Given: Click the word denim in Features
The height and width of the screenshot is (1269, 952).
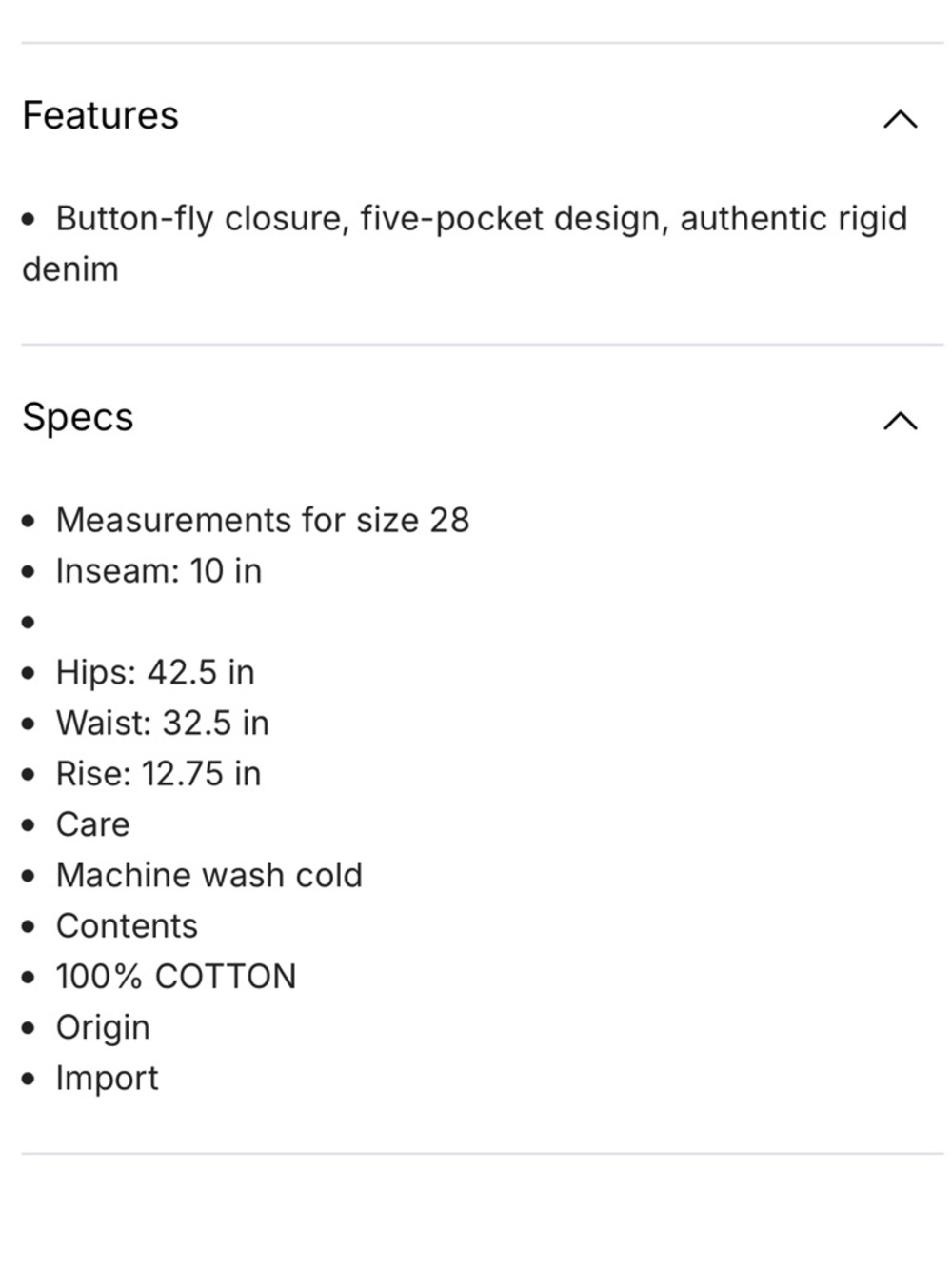Looking at the screenshot, I should [70, 269].
